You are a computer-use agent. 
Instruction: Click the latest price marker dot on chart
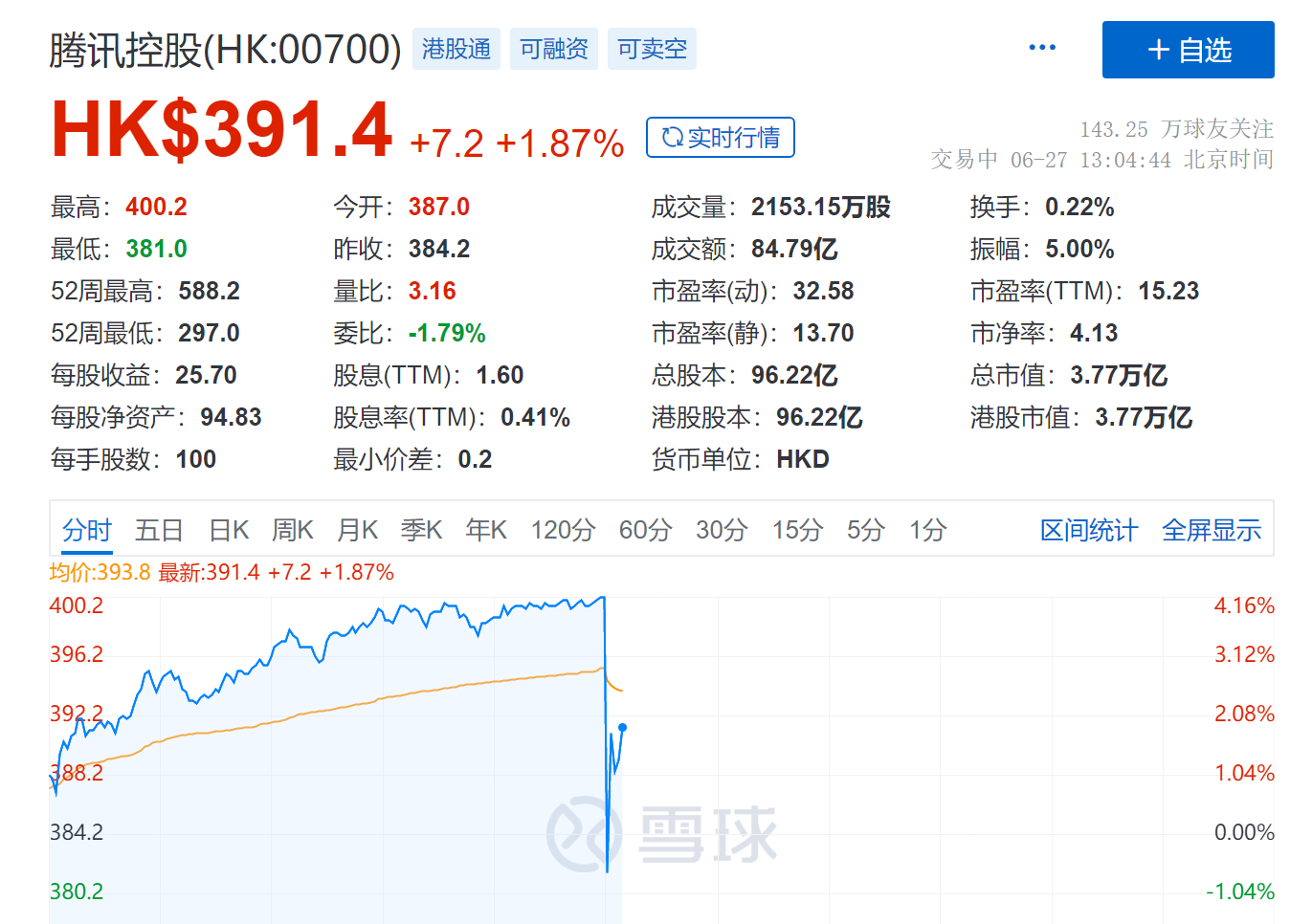coord(623,728)
